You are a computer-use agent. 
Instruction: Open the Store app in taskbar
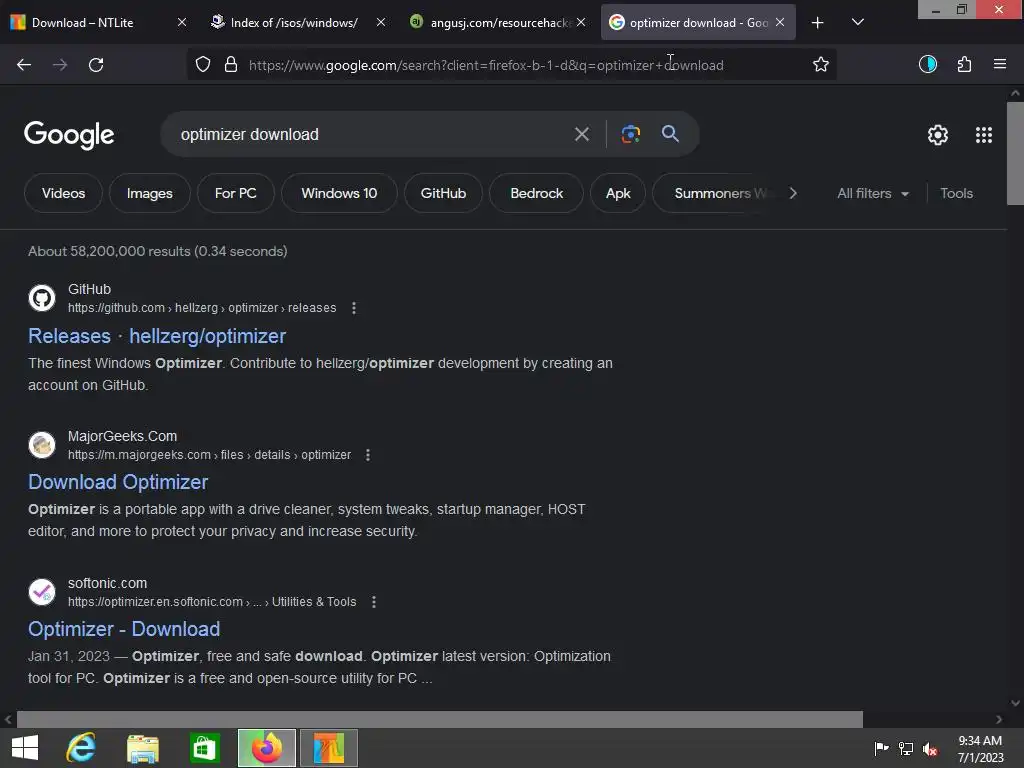(204, 748)
